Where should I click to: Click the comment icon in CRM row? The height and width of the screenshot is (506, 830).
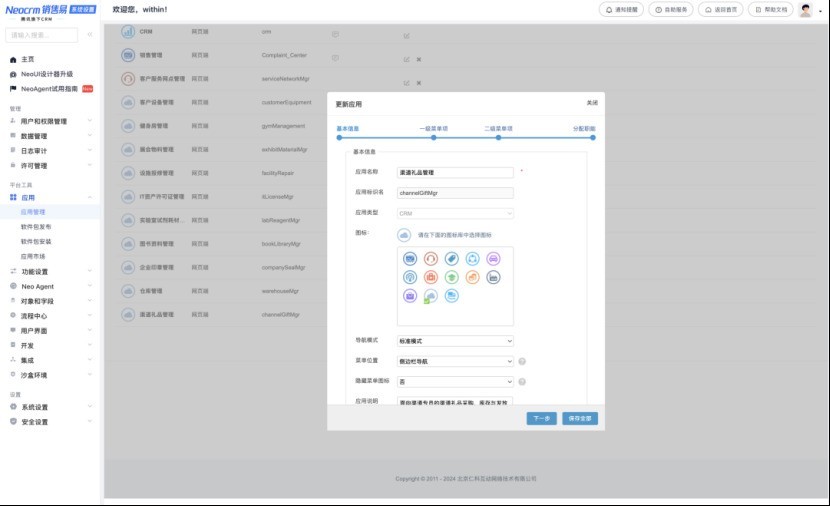point(335,34)
